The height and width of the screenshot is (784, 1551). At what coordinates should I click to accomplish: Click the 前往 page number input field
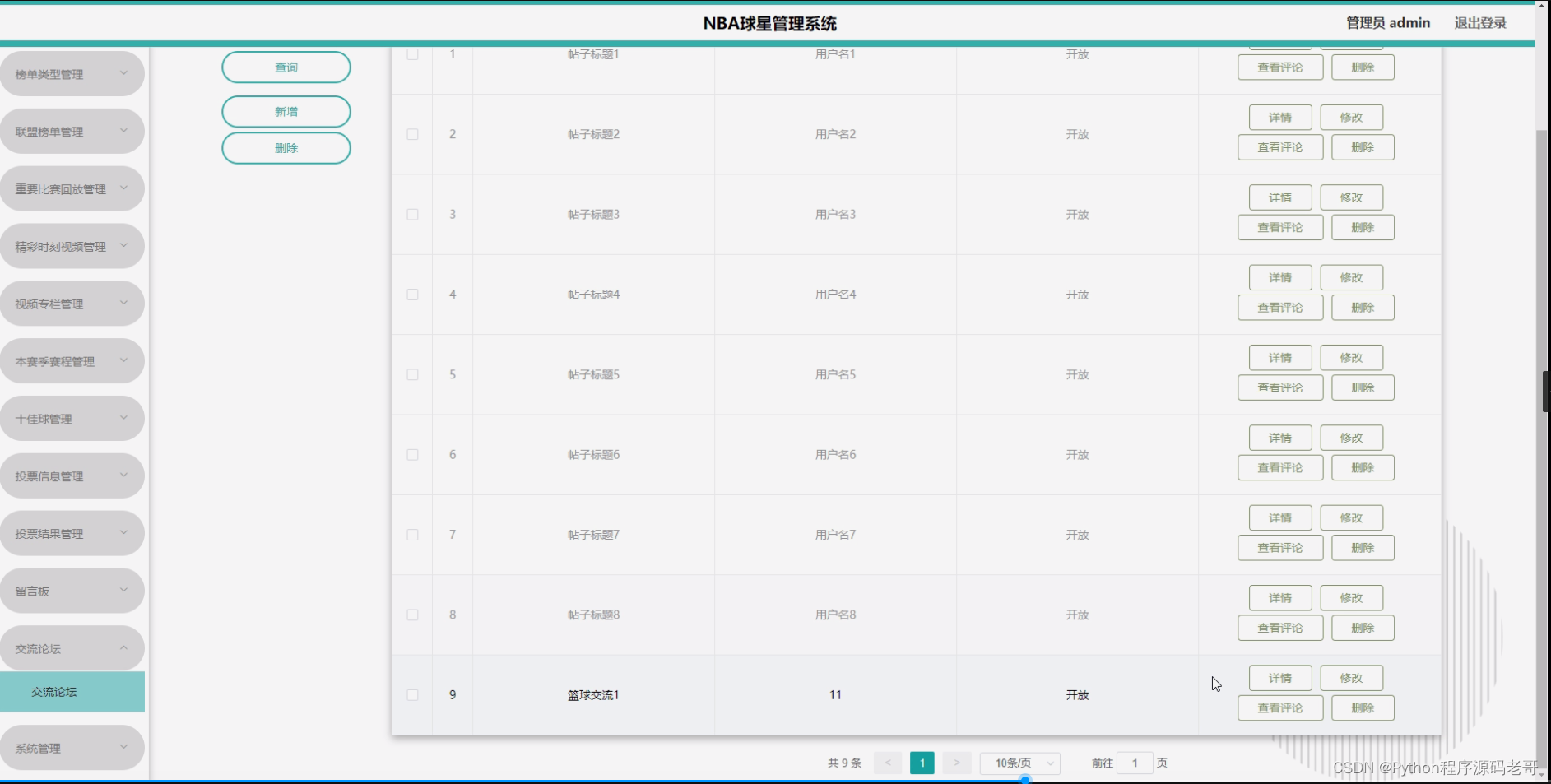pos(1135,763)
